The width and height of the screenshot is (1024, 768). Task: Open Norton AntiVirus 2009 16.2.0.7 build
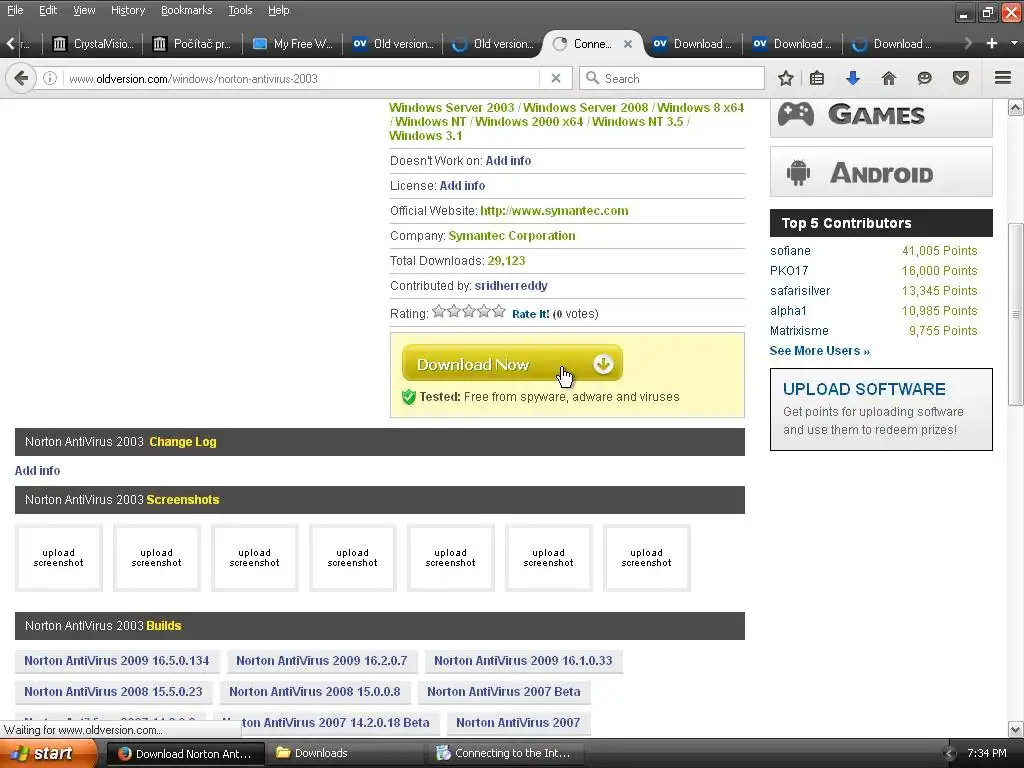pos(321,660)
